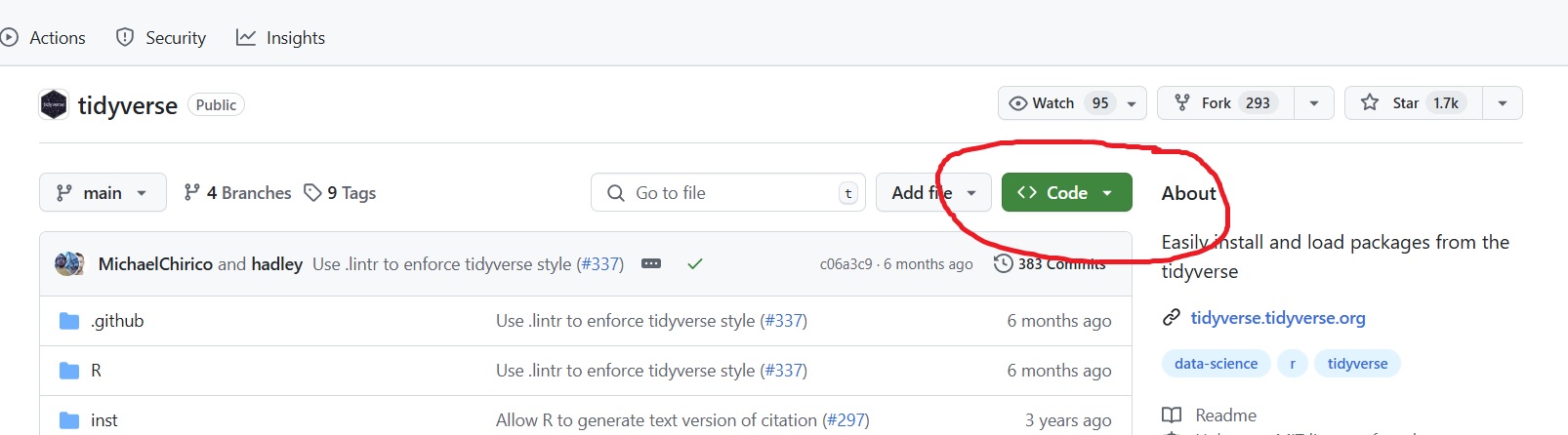Star the tidyverse repository
Image resolution: width=1568 pixels, height=435 pixels.
[x=1413, y=103]
